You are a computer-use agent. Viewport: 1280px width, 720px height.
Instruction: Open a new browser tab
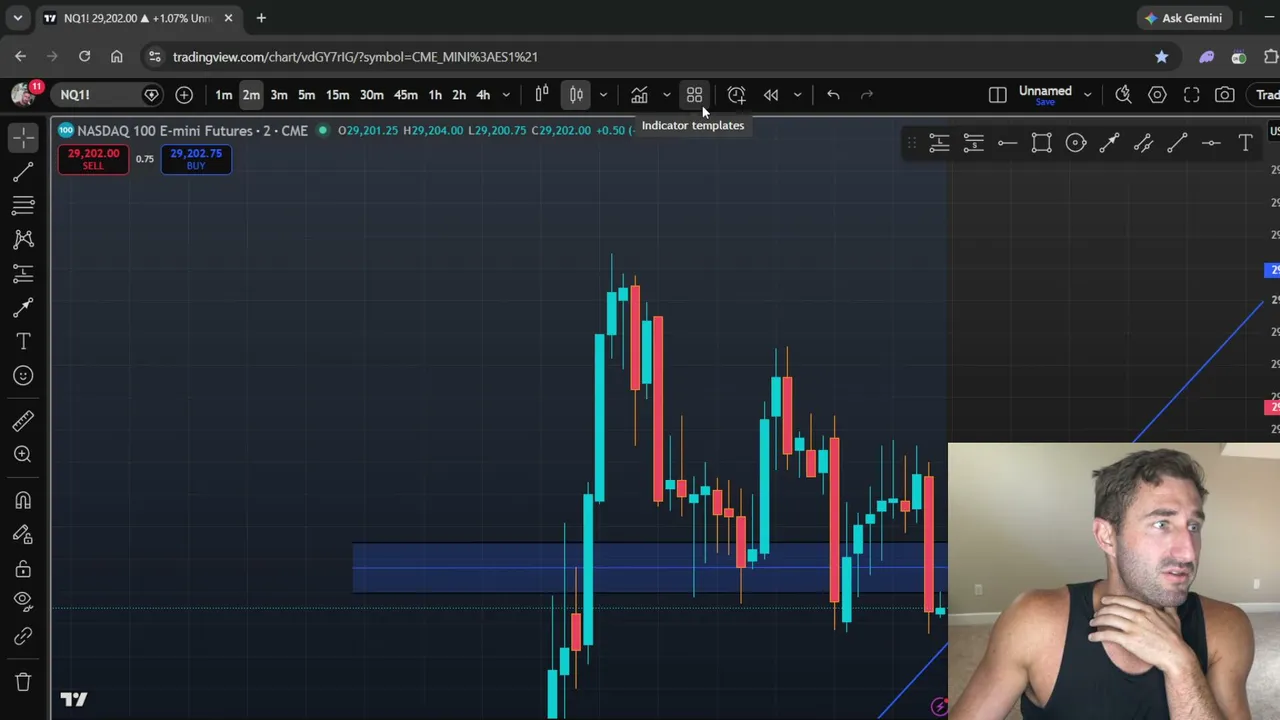click(261, 18)
